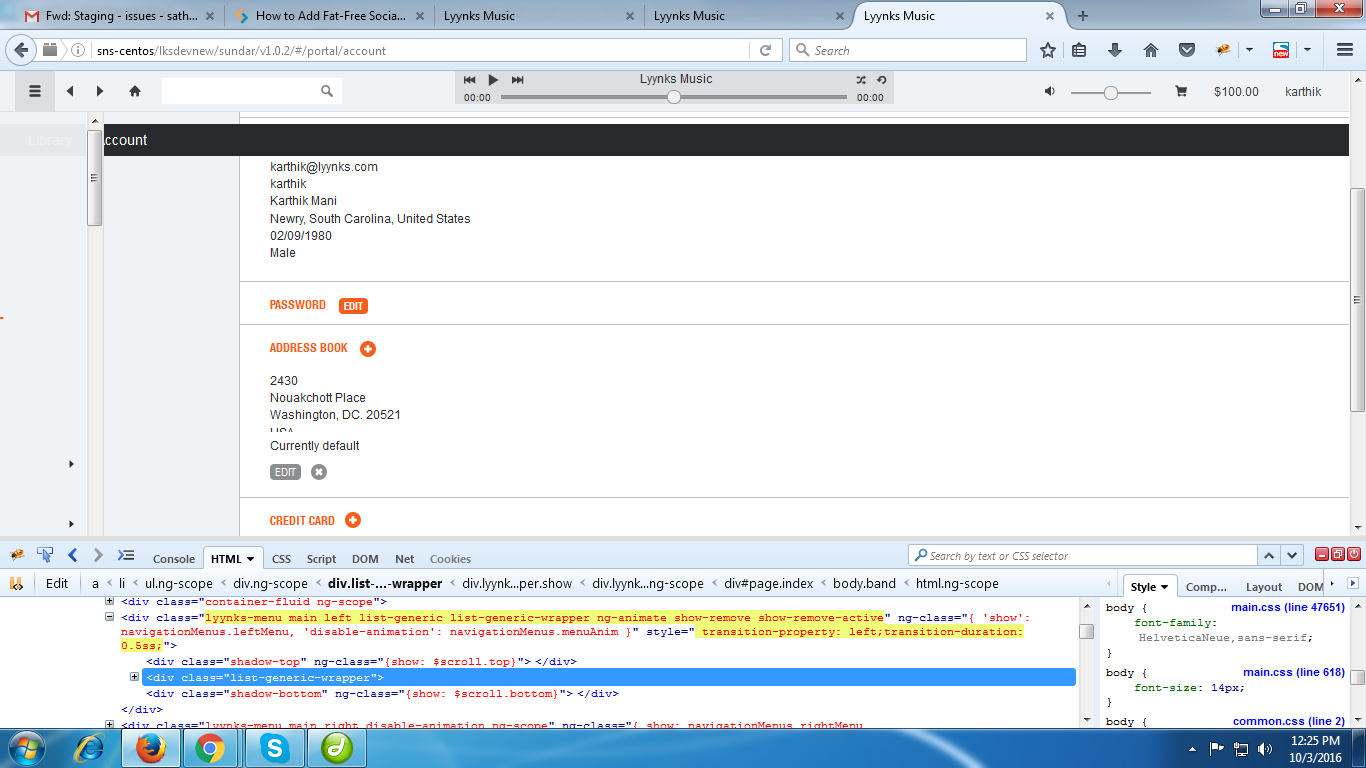Open main.css (line 47651) source link
This screenshot has width=1366, height=768.
(1288, 607)
